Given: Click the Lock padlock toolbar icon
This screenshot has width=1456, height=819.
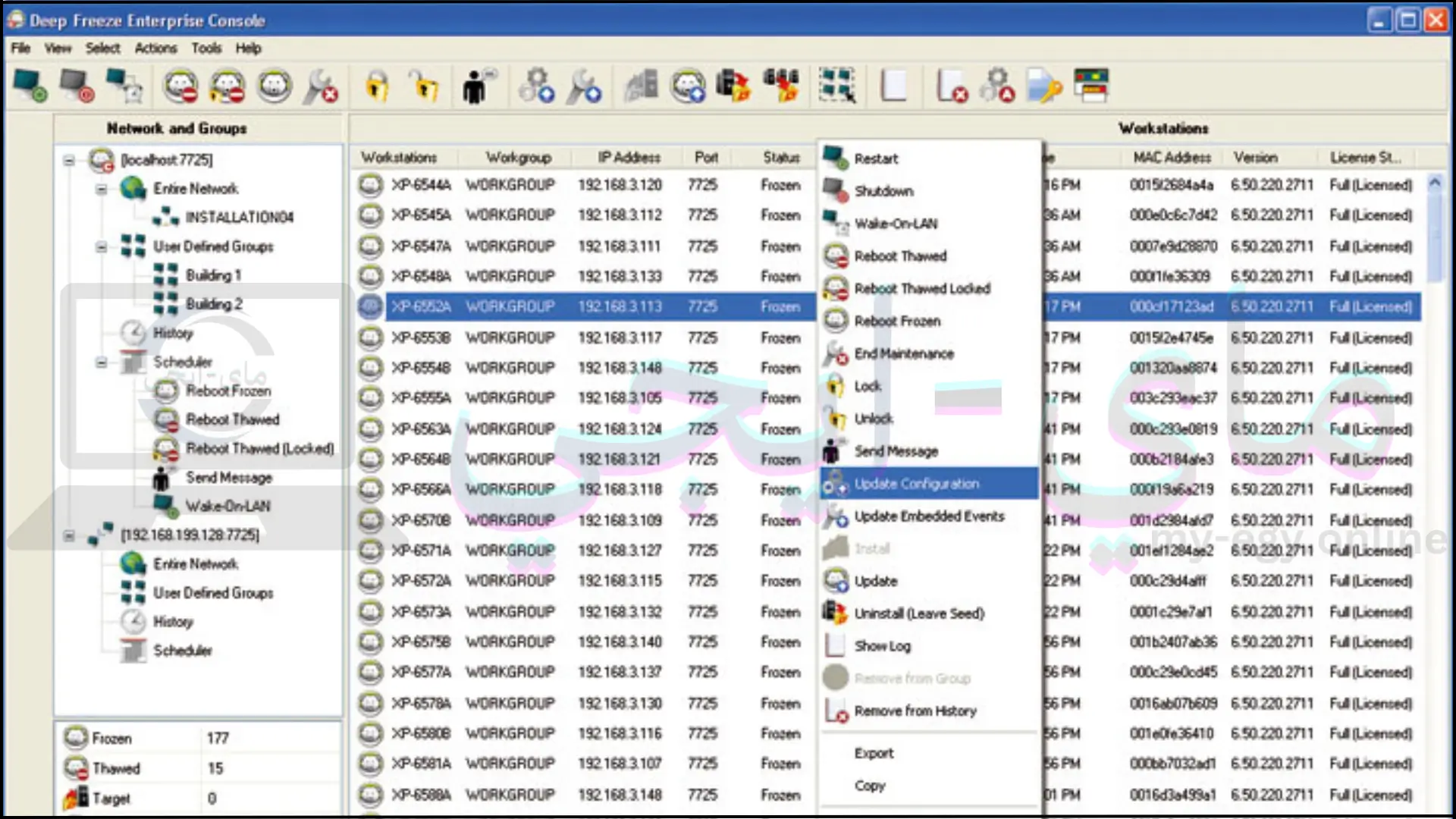Looking at the screenshot, I should [377, 86].
